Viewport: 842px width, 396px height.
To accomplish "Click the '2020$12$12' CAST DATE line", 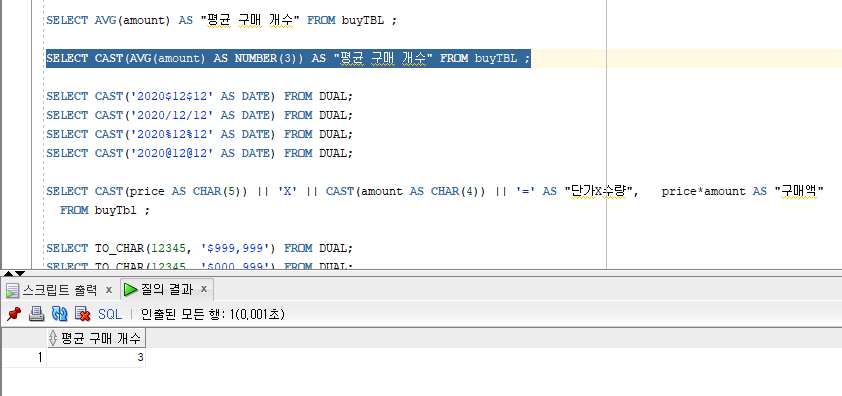I will [x=200, y=96].
